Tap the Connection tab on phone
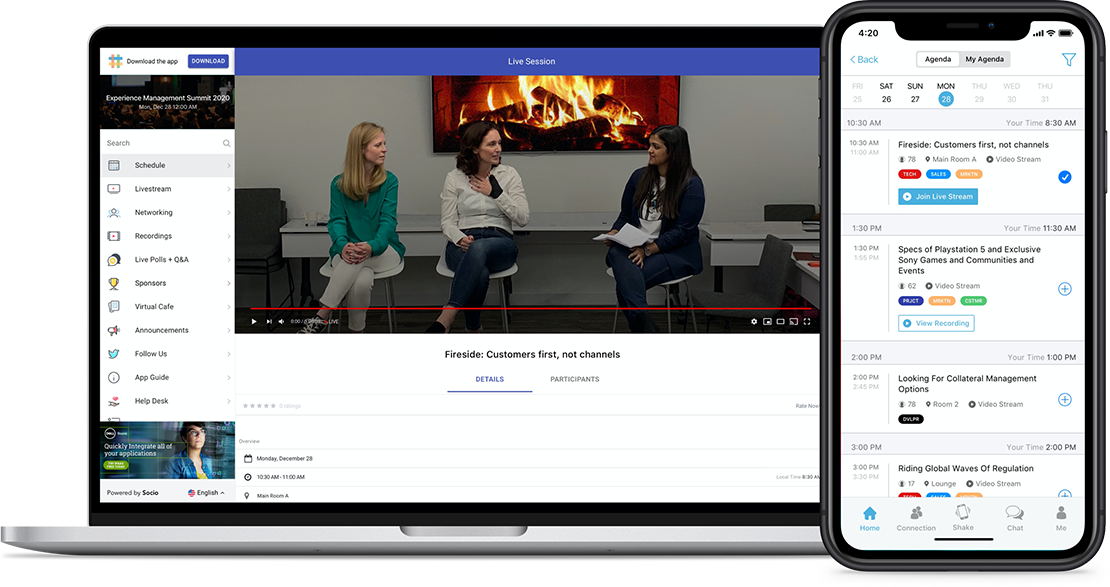The width and height of the screenshot is (1110, 587). pos(916,519)
